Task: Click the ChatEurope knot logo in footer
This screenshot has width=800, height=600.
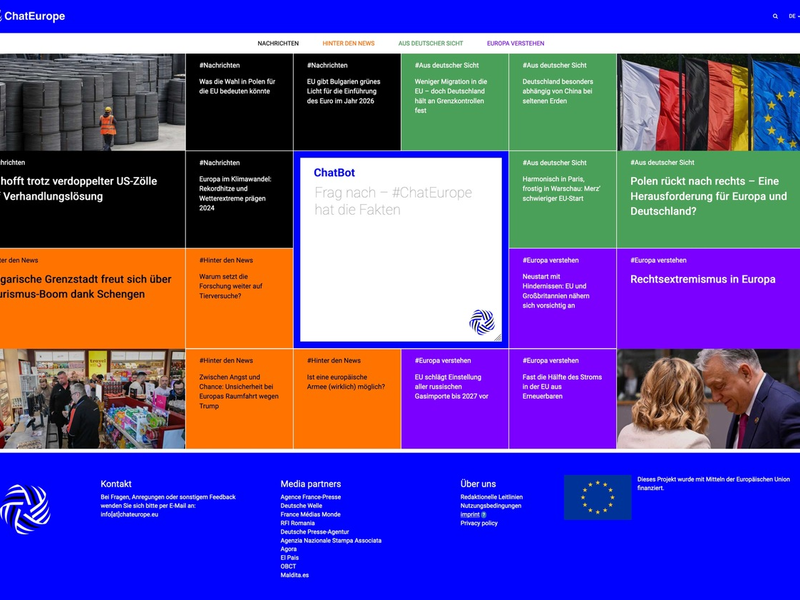Action: click(25, 509)
